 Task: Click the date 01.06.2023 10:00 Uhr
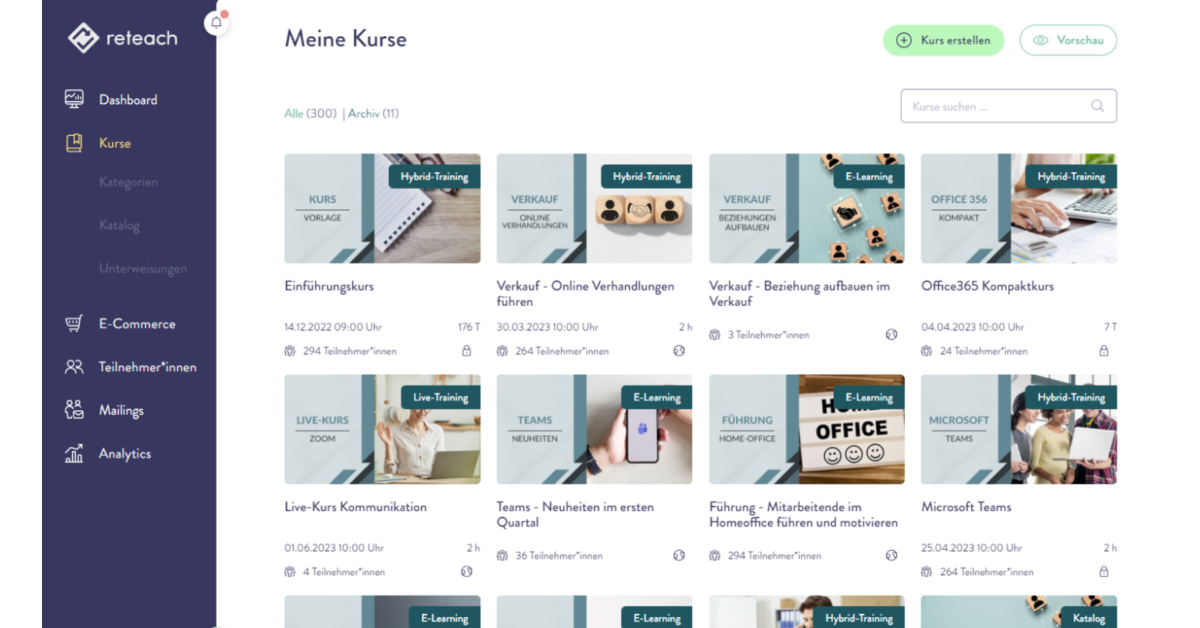click(x=334, y=548)
